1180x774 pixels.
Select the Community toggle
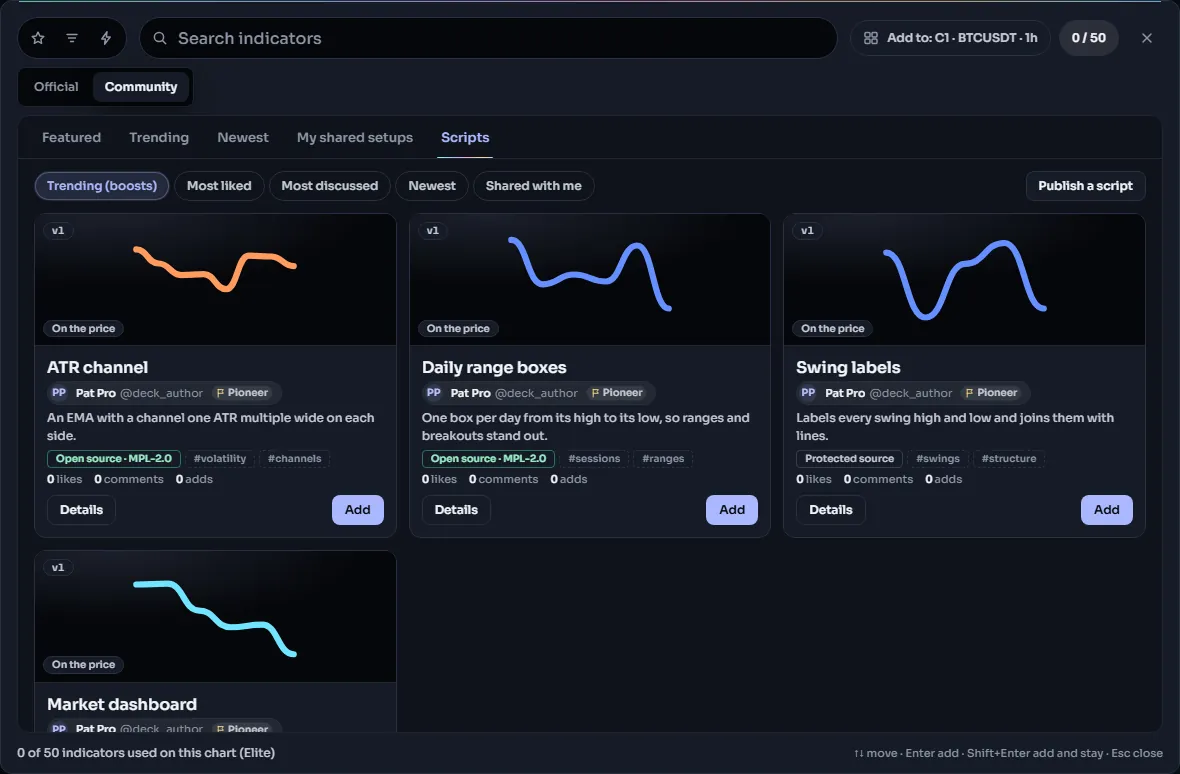(141, 87)
